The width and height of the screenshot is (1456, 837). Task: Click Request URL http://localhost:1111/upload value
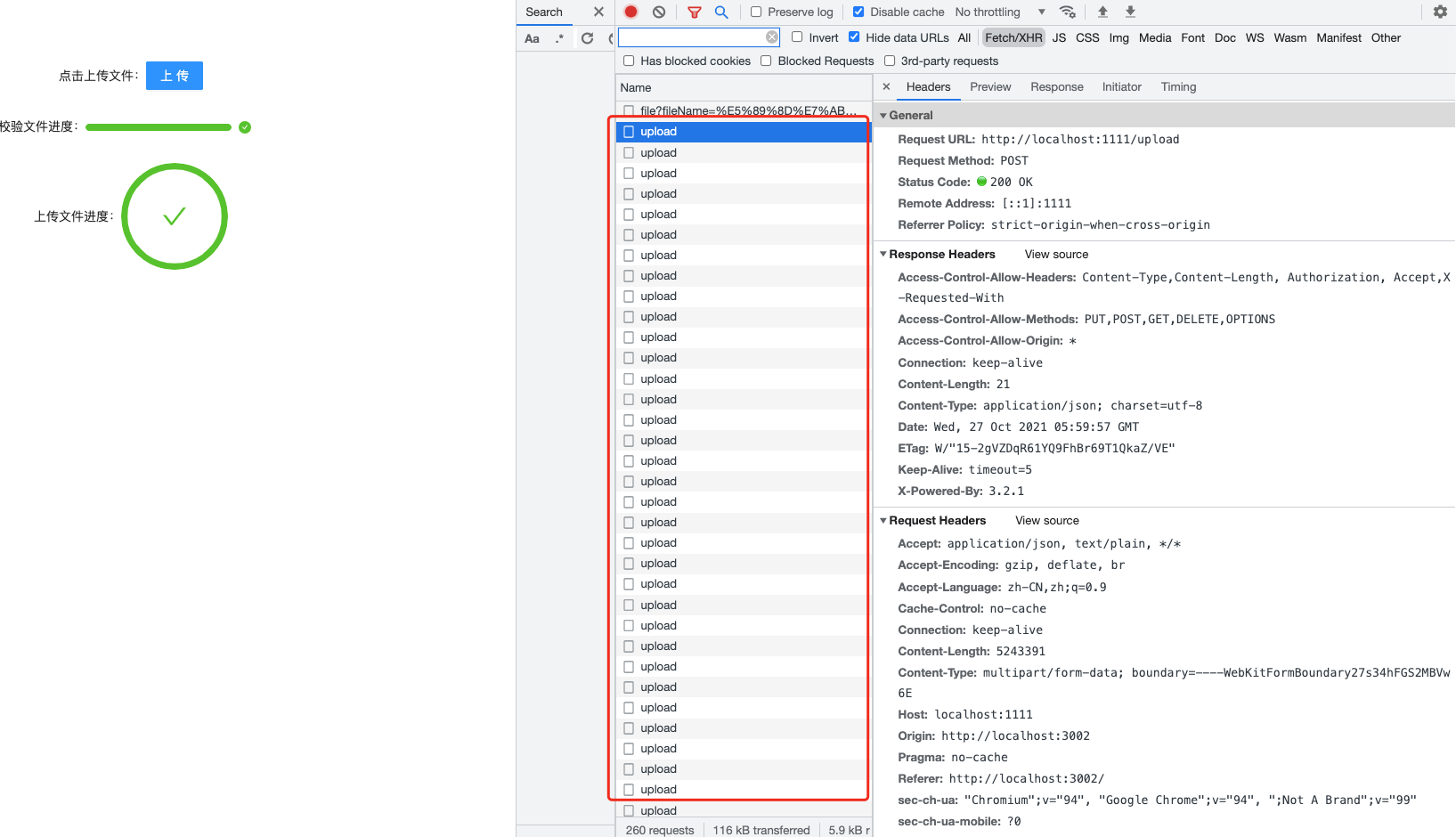pos(1080,139)
